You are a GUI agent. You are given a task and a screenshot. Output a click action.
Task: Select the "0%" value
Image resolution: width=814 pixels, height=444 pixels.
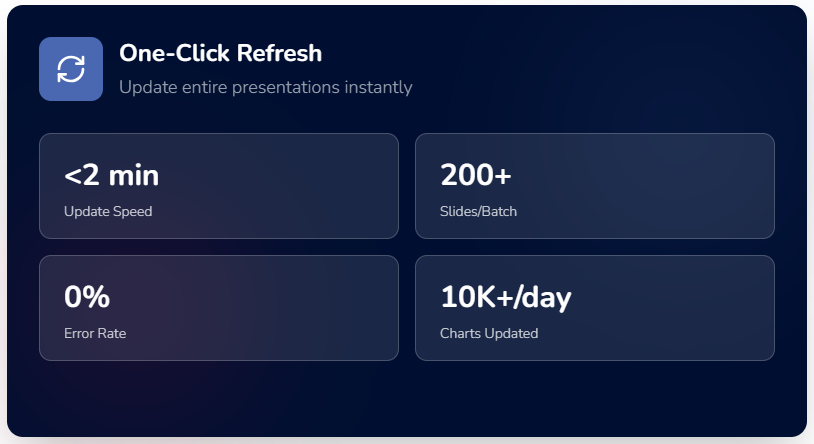click(87, 297)
